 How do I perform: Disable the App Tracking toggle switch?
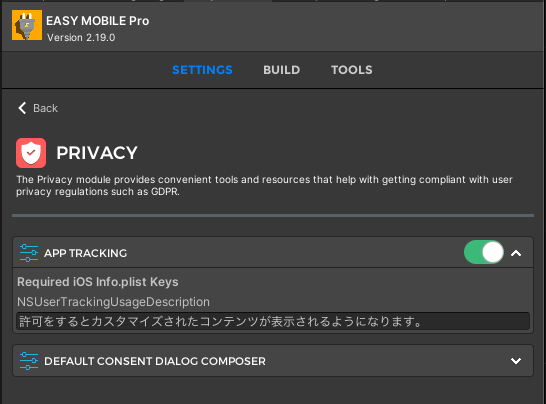[x=484, y=252]
